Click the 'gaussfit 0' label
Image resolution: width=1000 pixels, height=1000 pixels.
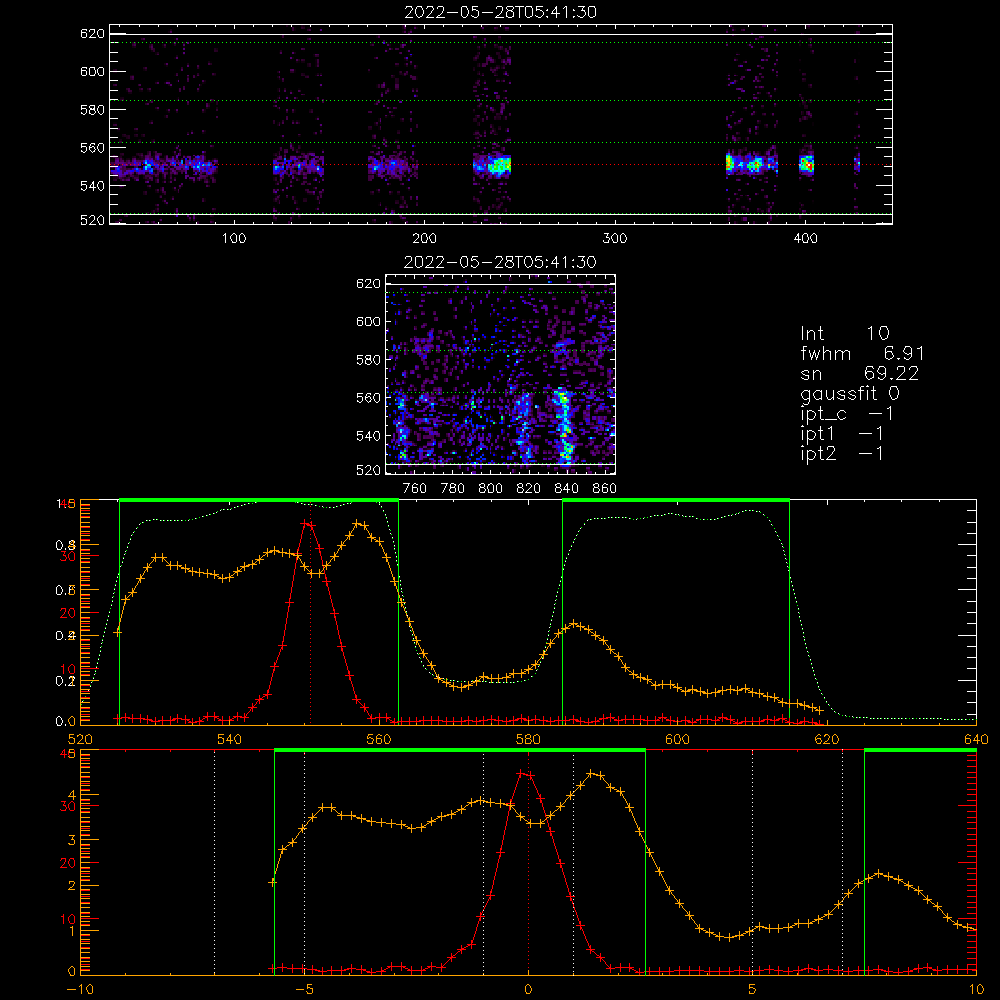coord(849,393)
